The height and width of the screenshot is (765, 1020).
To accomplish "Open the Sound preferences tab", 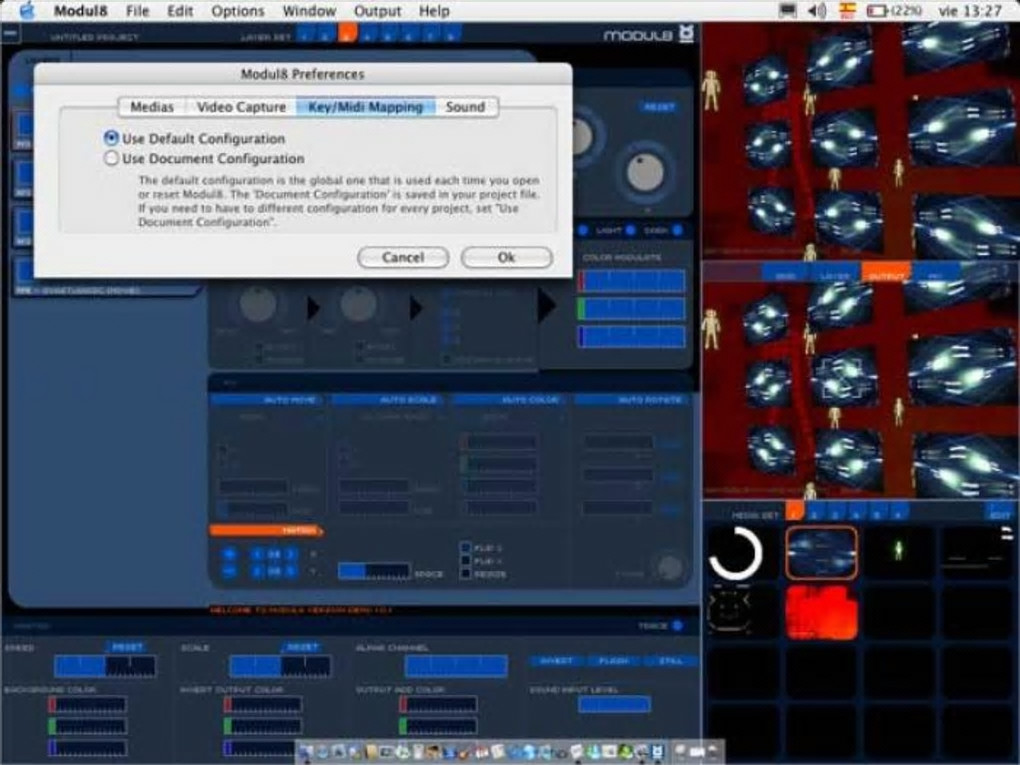I will (466, 107).
